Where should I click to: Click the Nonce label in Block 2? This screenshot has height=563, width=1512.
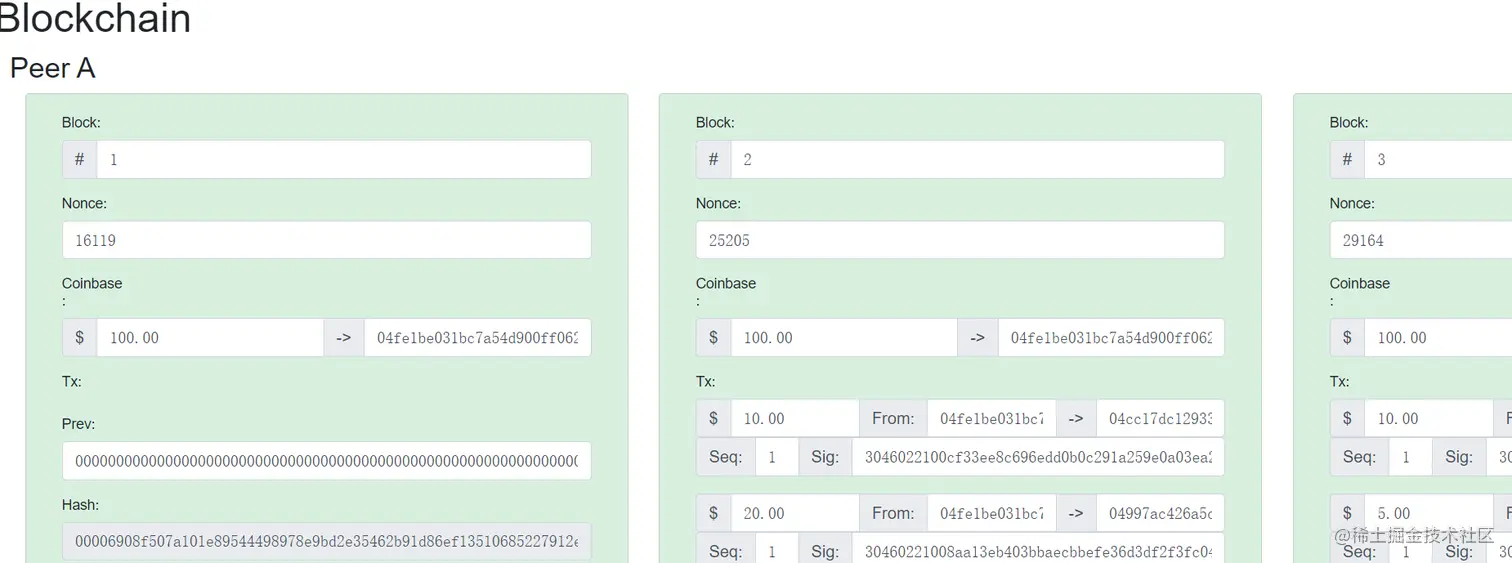(718, 203)
